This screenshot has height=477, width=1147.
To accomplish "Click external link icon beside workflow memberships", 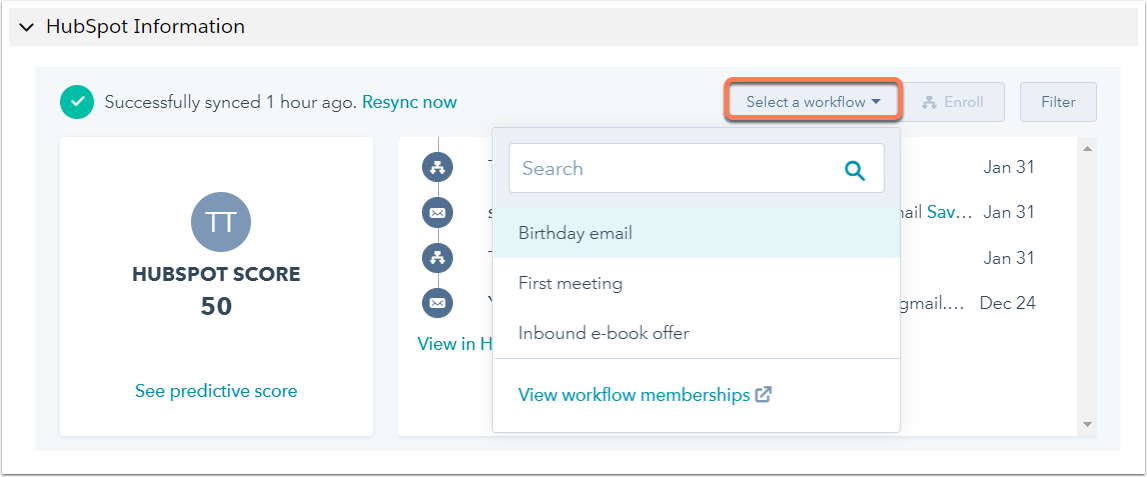I will [x=763, y=394].
